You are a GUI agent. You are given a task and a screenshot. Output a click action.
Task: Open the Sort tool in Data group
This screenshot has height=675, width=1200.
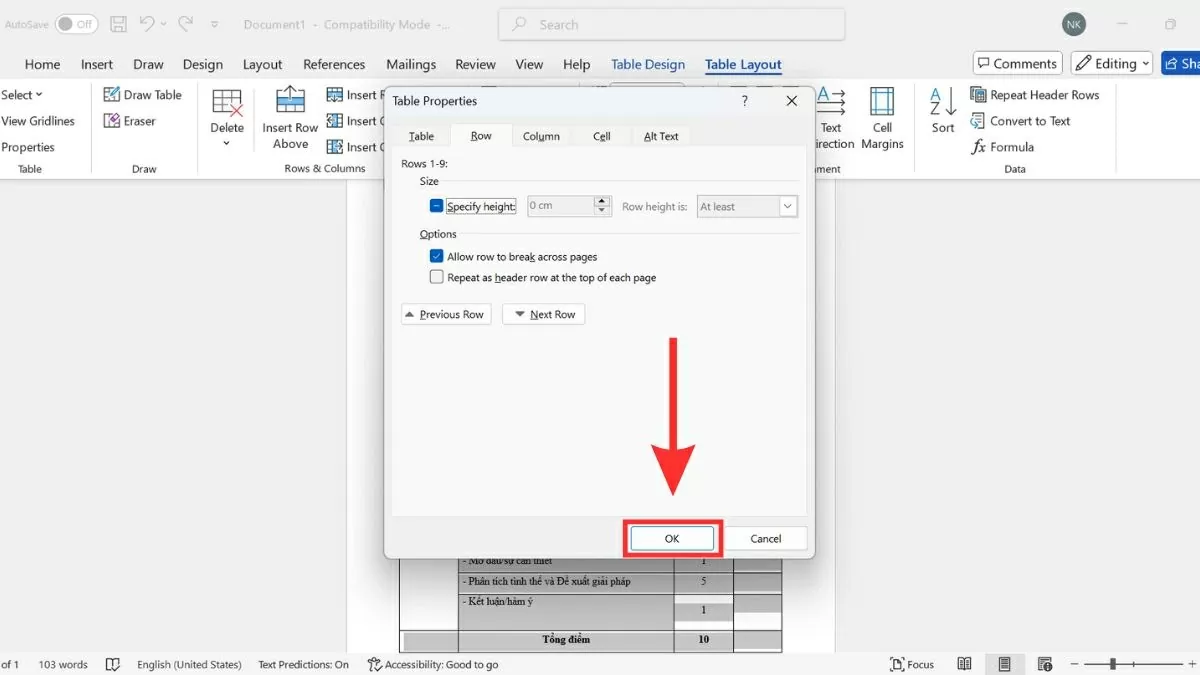[x=943, y=110]
